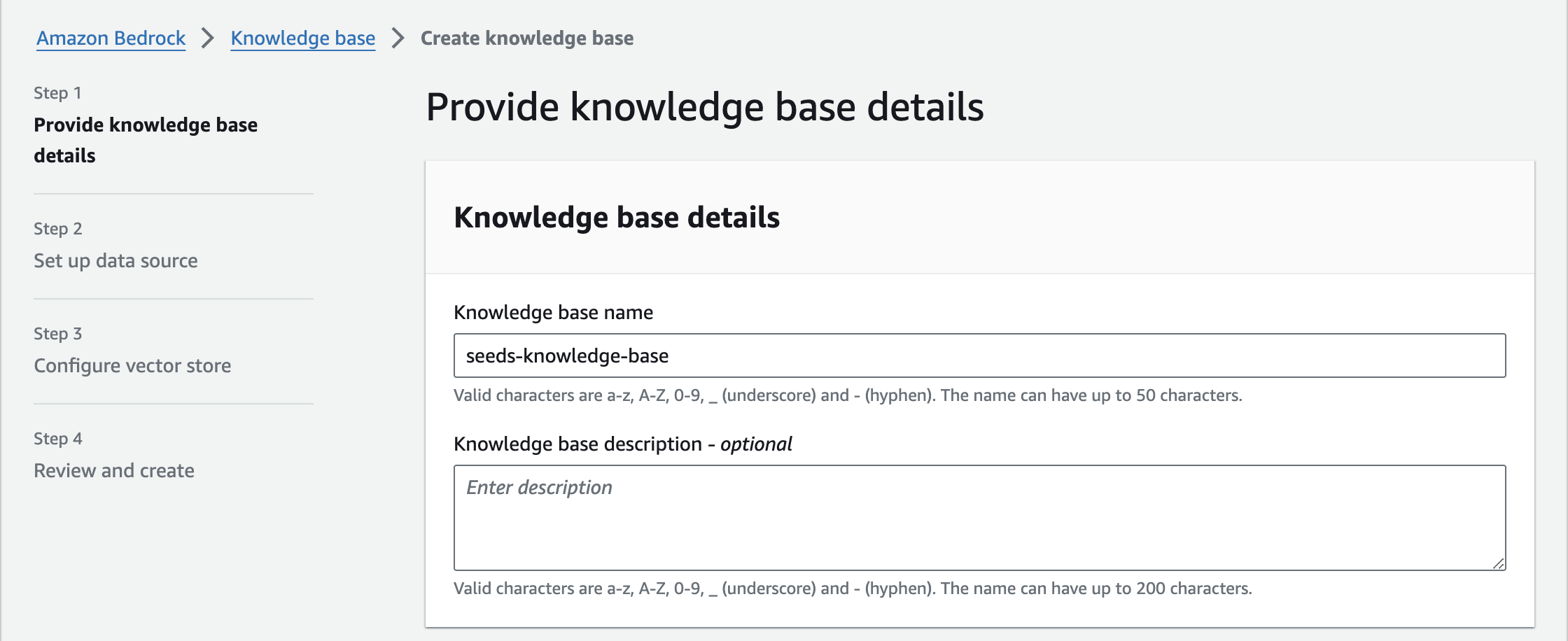Screen dimensions: 1568x641
Task: Click the Knowledge base description optional label
Action: tap(622, 444)
